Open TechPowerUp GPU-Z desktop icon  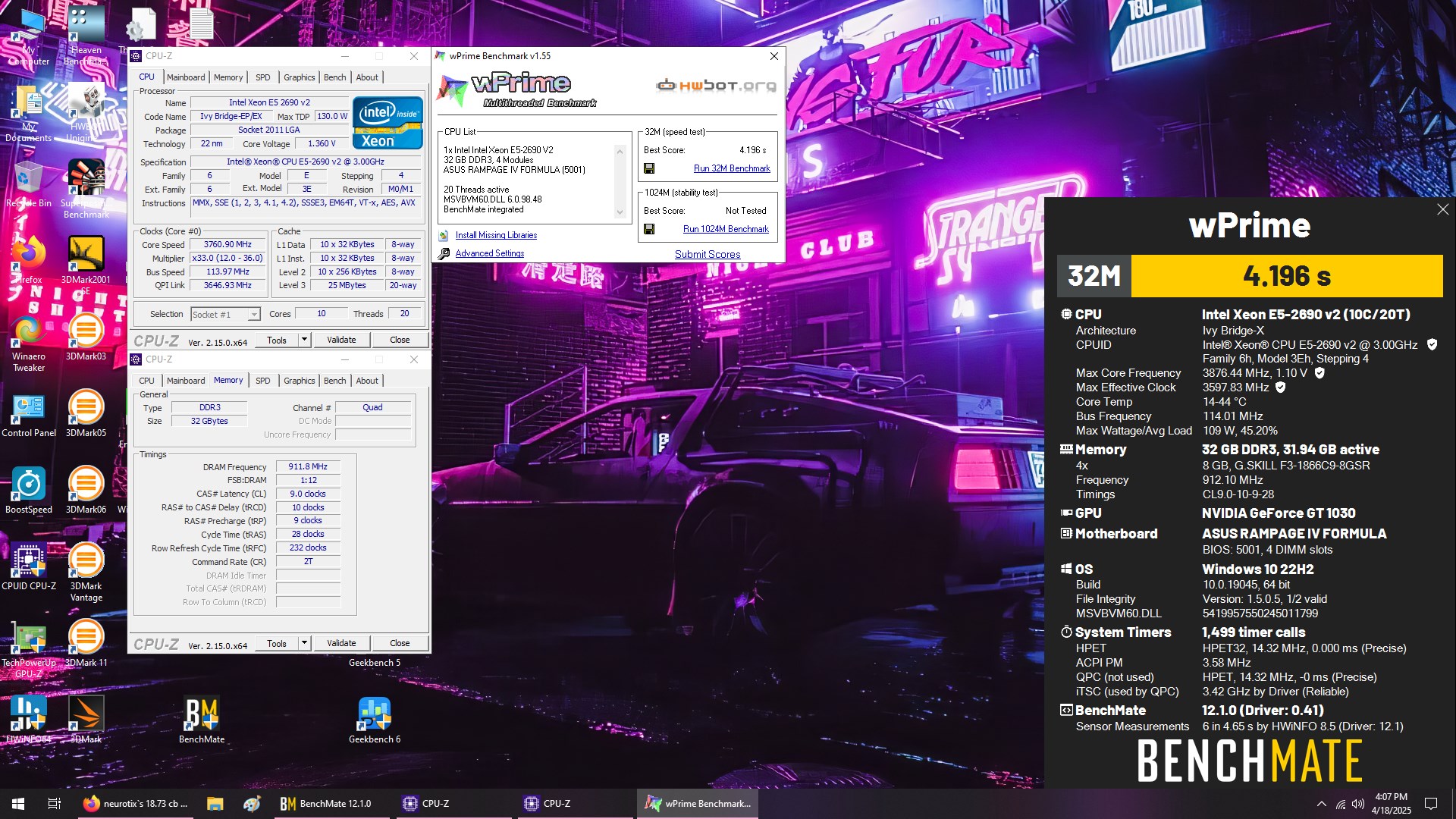click(x=29, y=649)
